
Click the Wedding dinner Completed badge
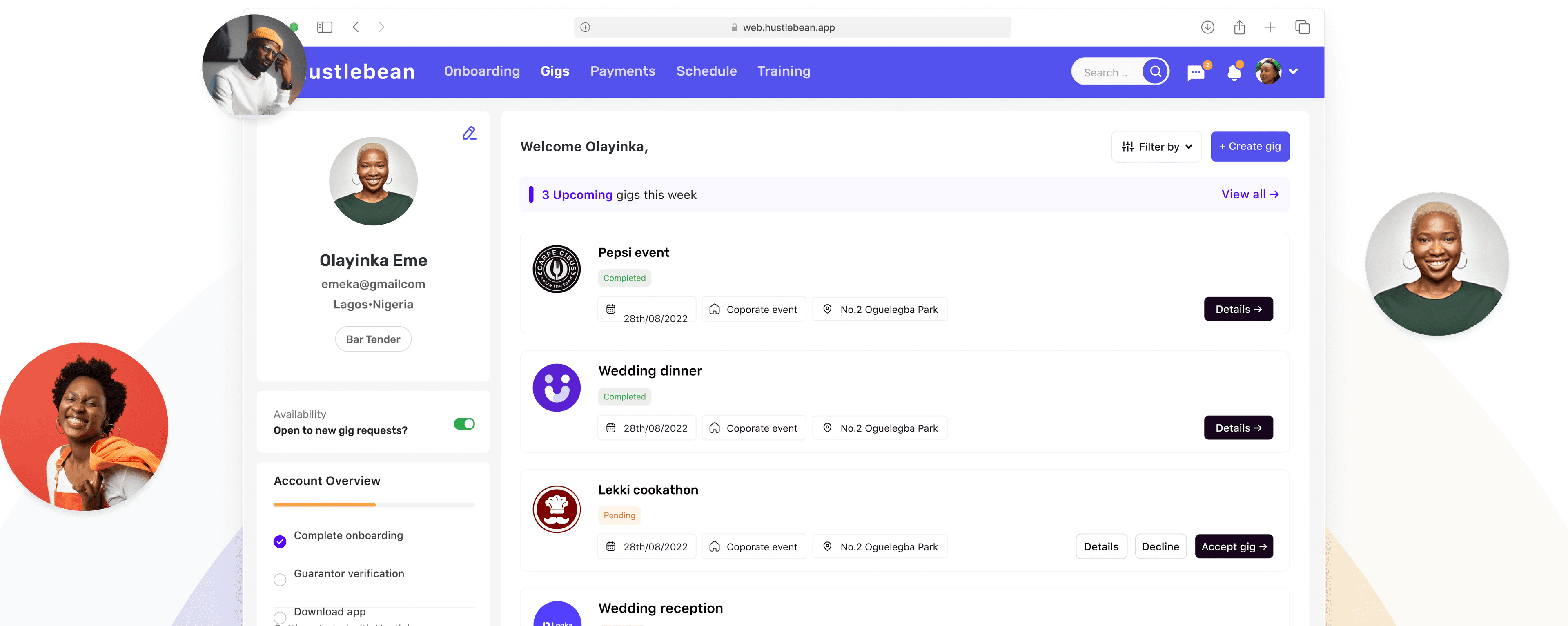coord(624,397)
